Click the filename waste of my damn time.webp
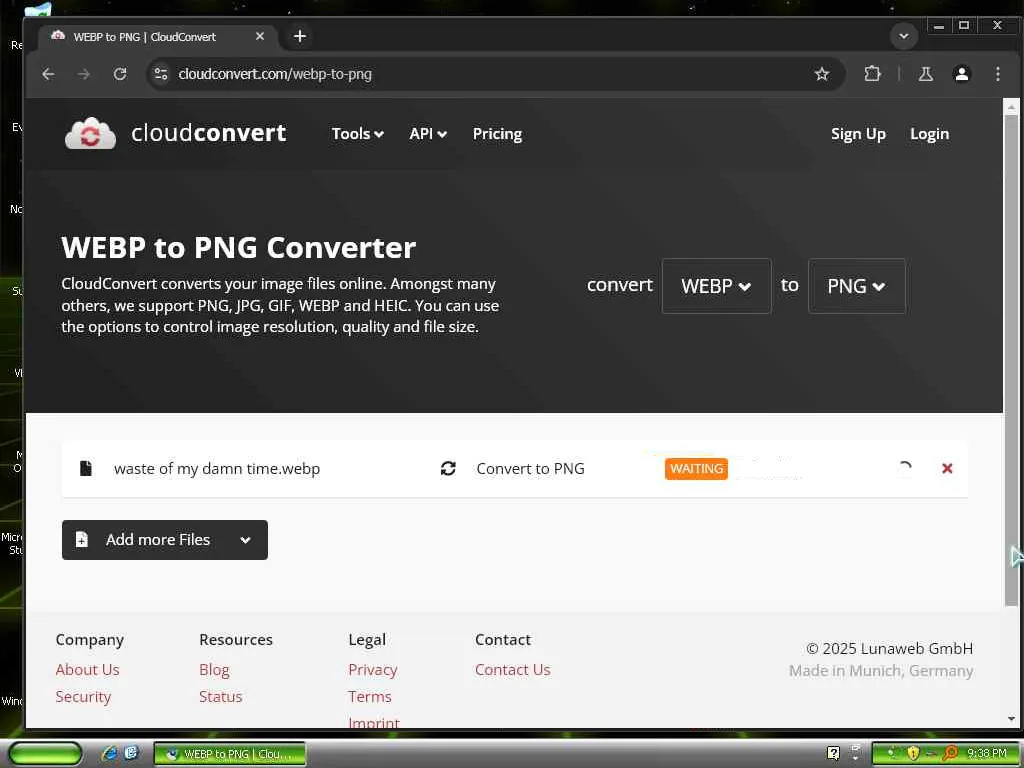The width and height of the screenshot is (1024, 768). 217,469
